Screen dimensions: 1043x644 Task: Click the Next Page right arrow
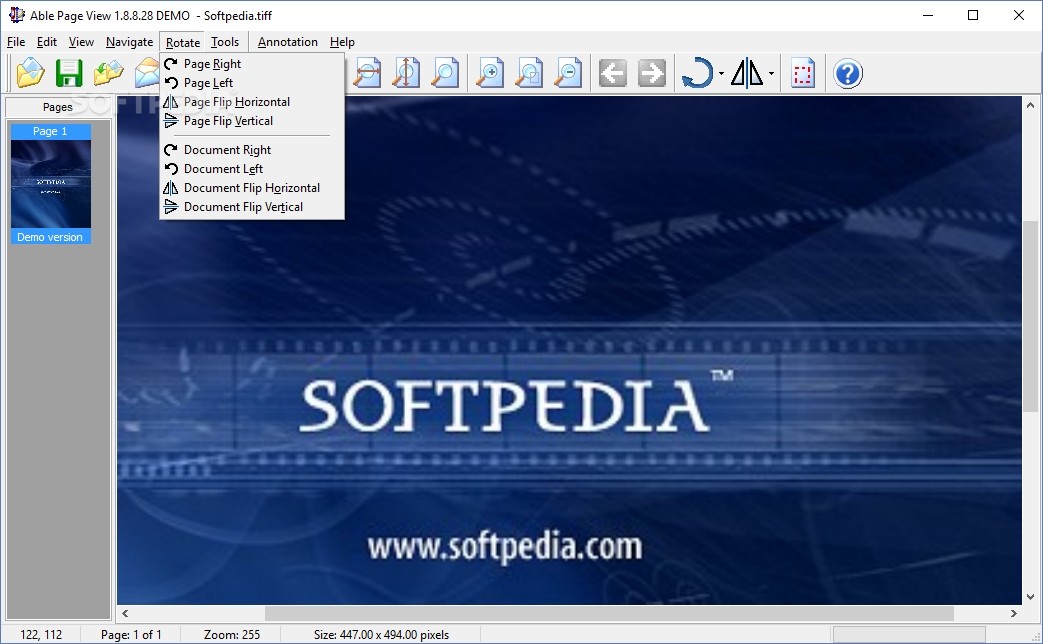pyautogui.click(x=652, y=73)
